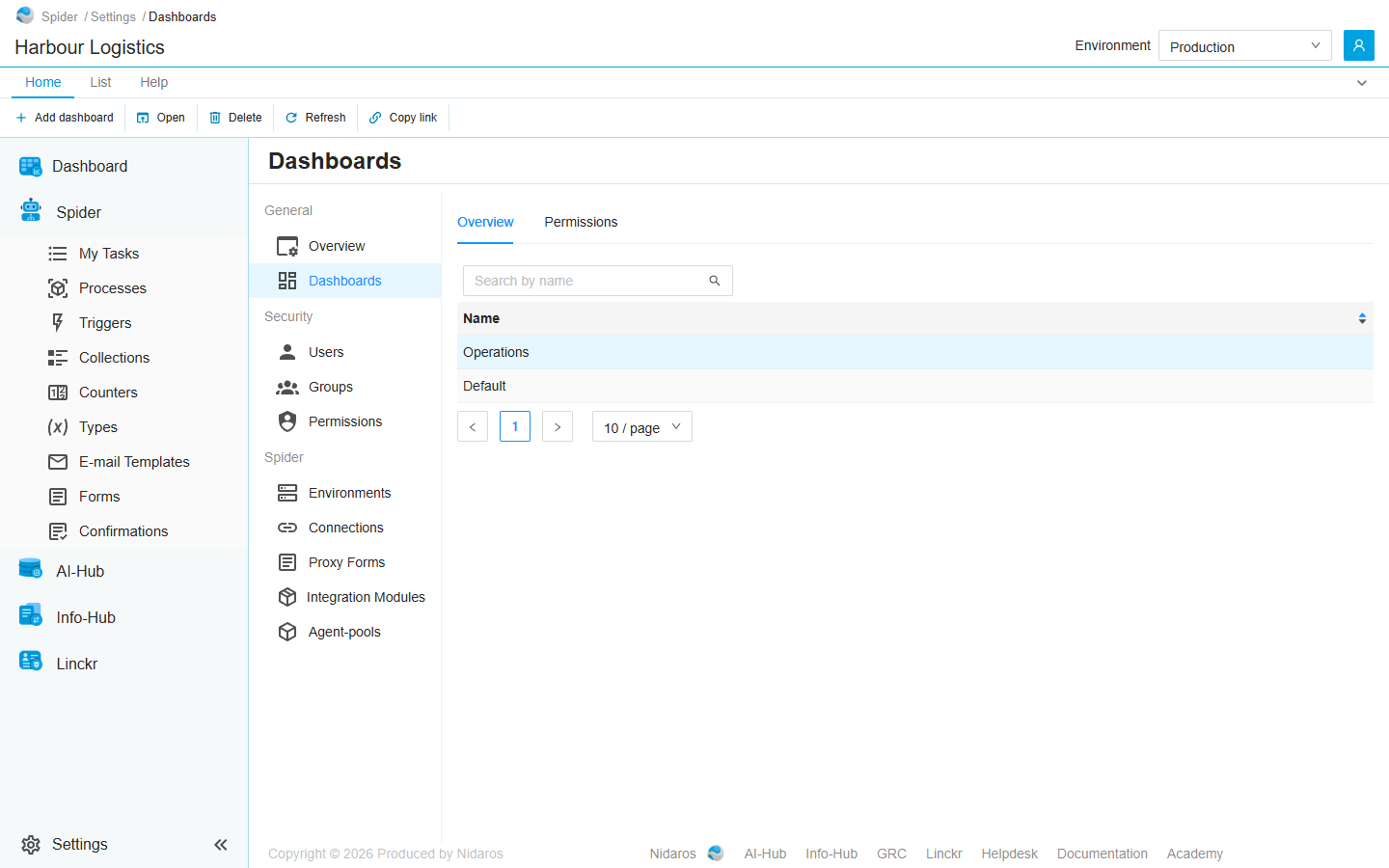
Task: Open the Environment Production dropdown
Action: [1244, 45]
